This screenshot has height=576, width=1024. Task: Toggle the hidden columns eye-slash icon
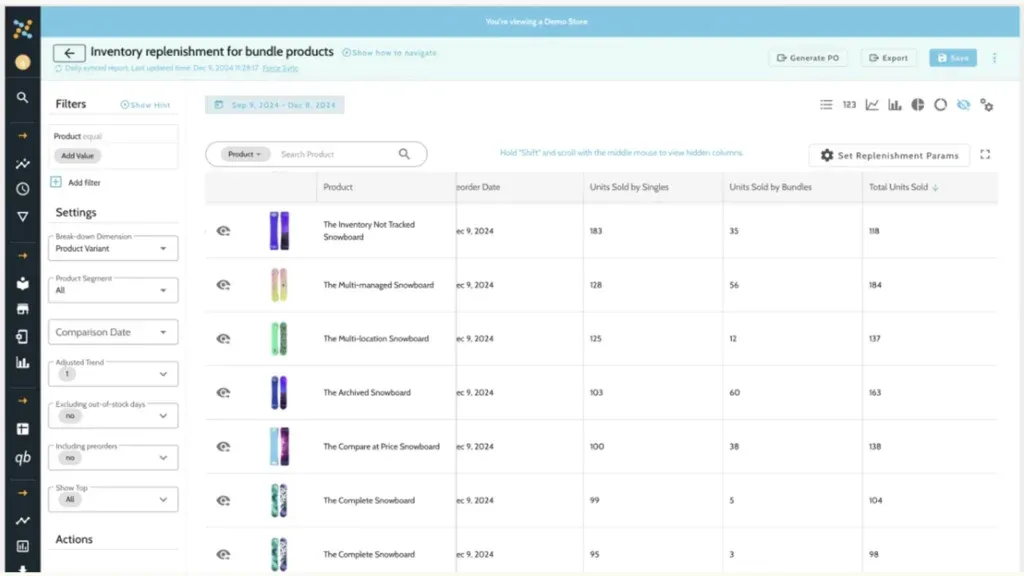coord(963,104)
